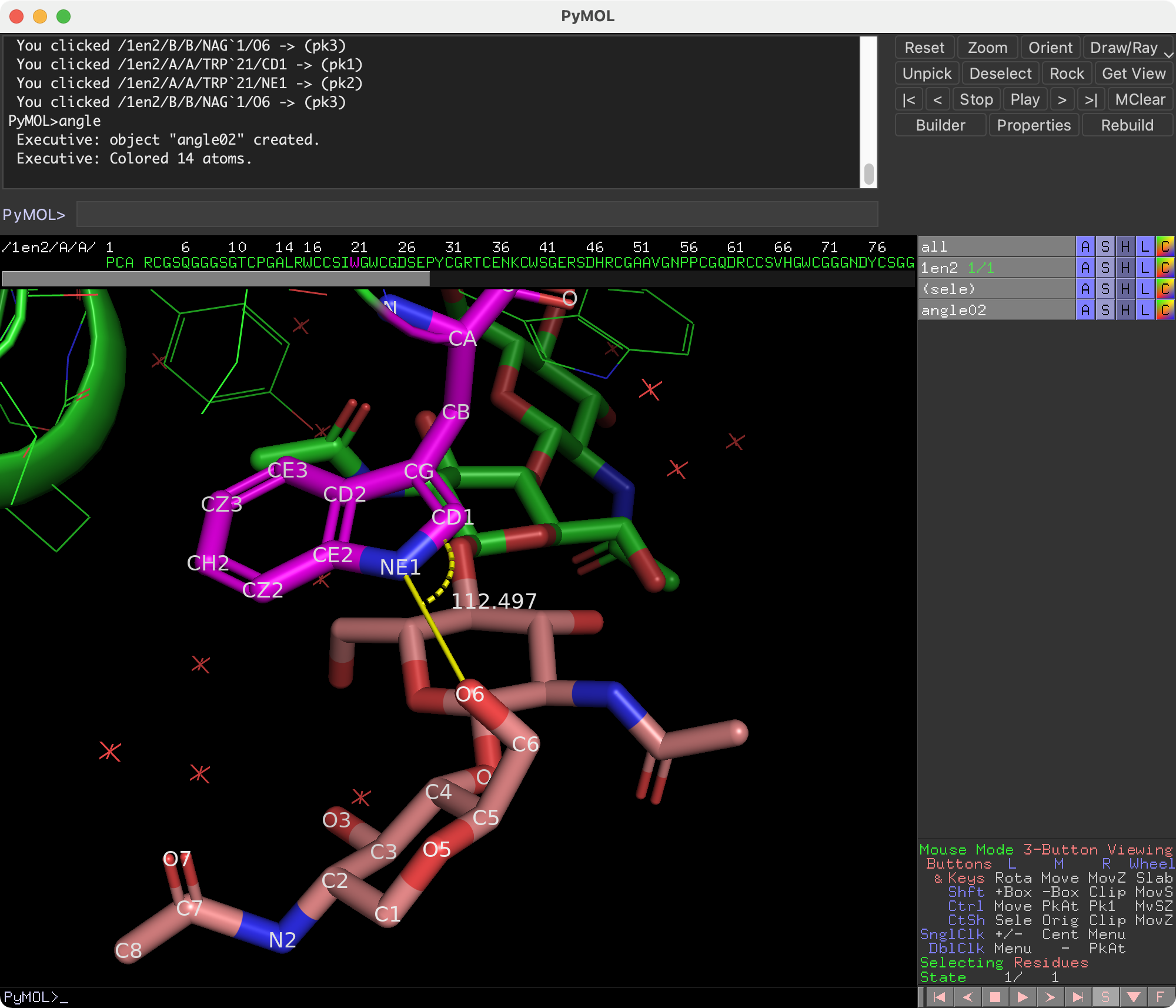The height and width of the screenshot is (1008, 1176).
Task: Click Get View to print view matrix
Action: pos(1134,73)
